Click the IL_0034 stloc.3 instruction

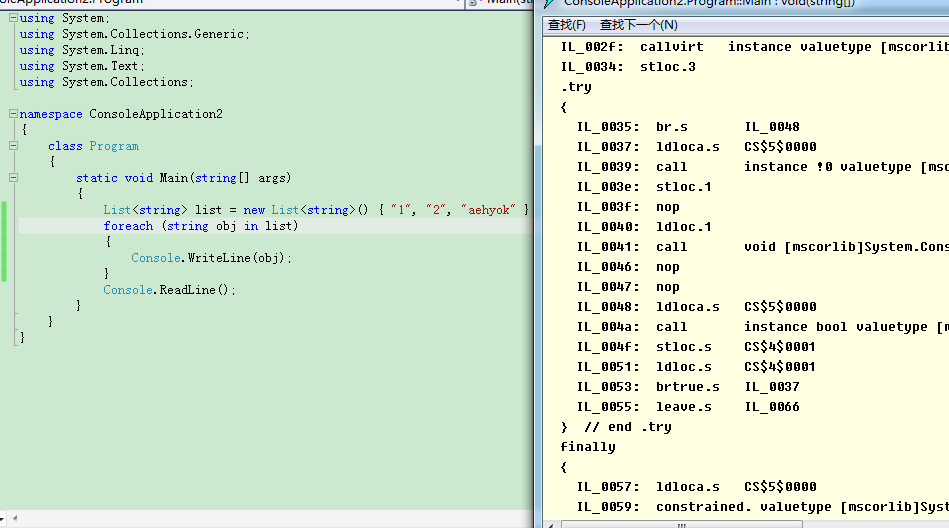(x=628, y=67)
